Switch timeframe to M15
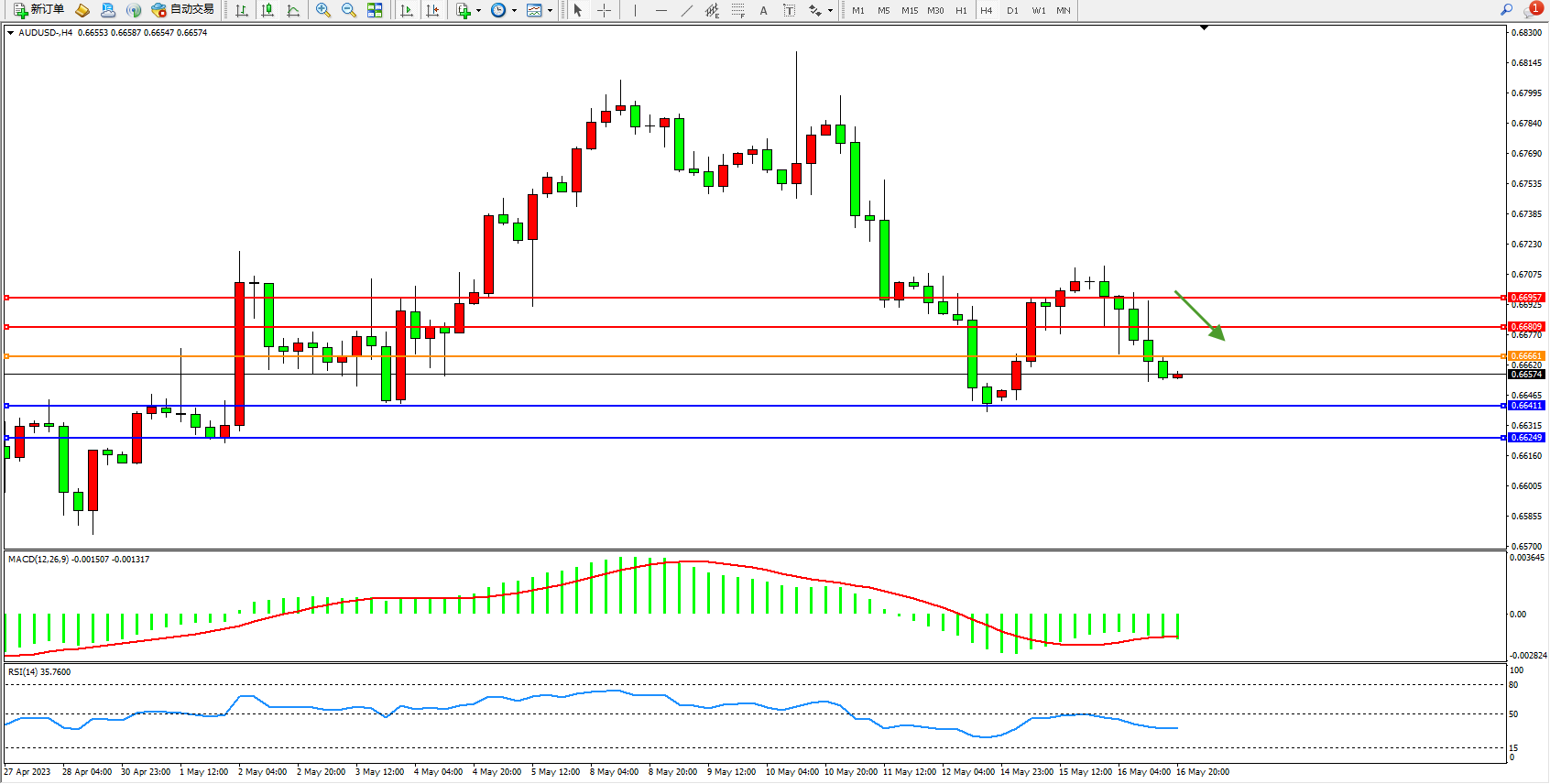 tap(909, 10)
